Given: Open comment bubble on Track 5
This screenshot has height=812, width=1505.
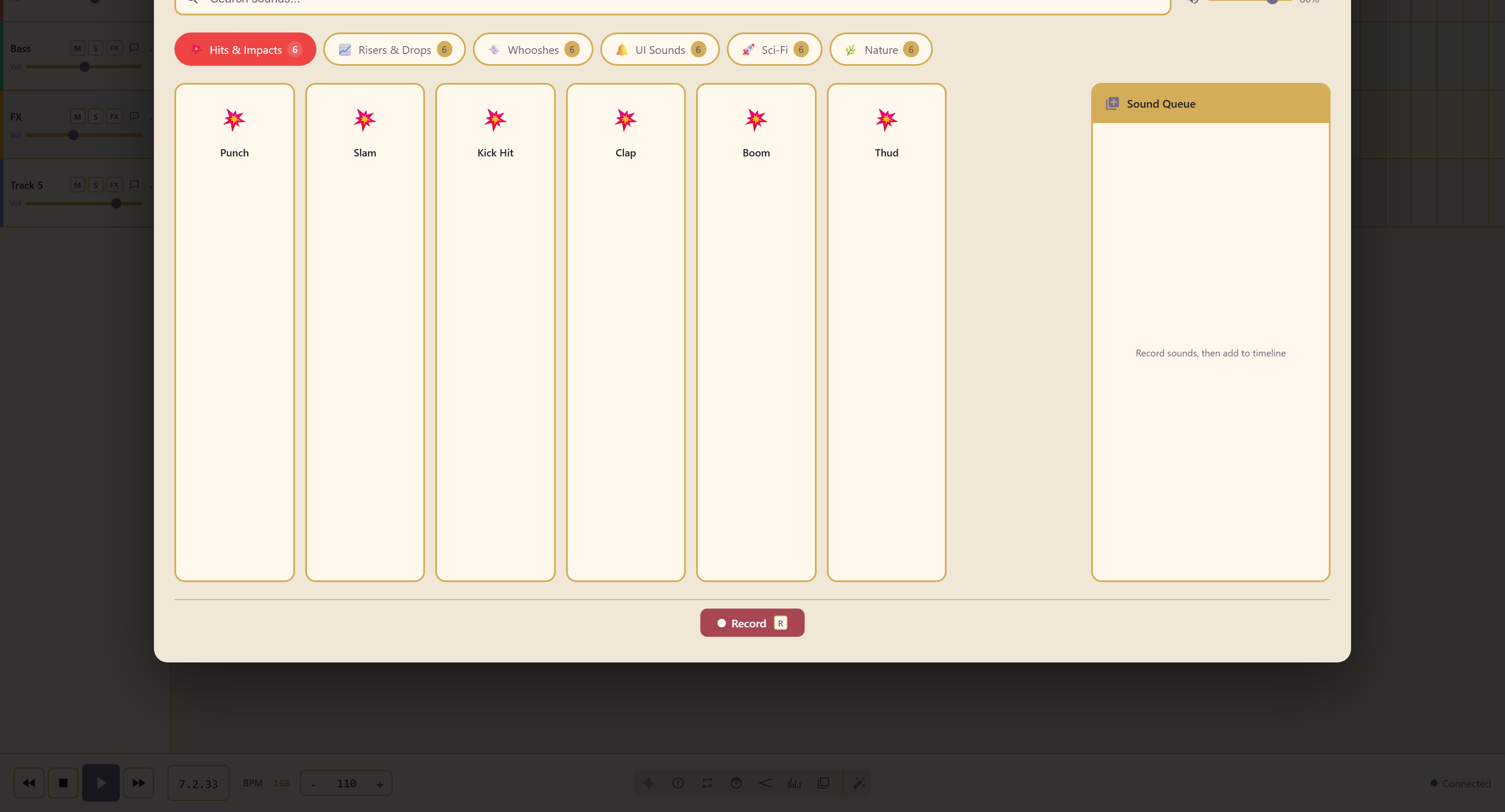Looking at the screenshot, I should (x=134, y=185).
